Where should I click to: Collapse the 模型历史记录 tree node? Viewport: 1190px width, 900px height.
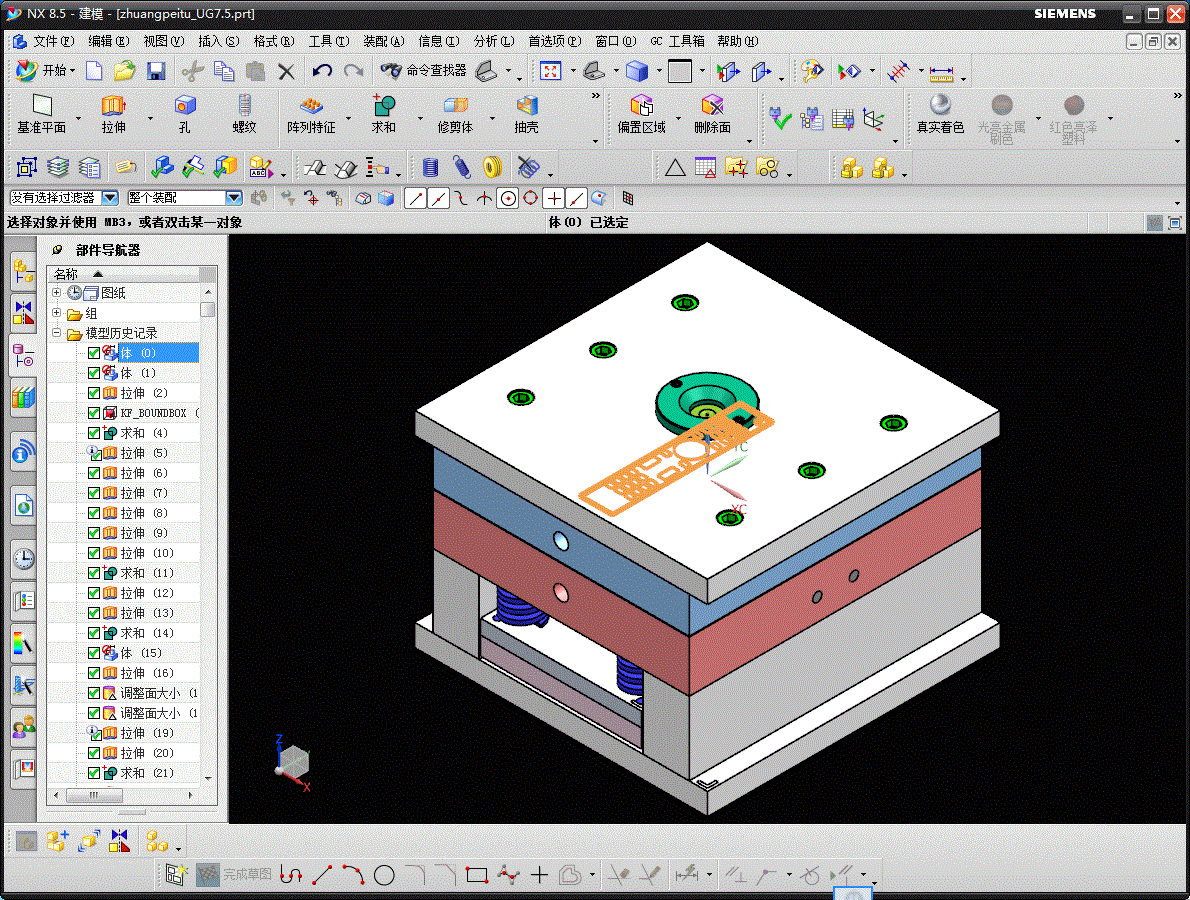pyautogui.click(x=57, y=333)
